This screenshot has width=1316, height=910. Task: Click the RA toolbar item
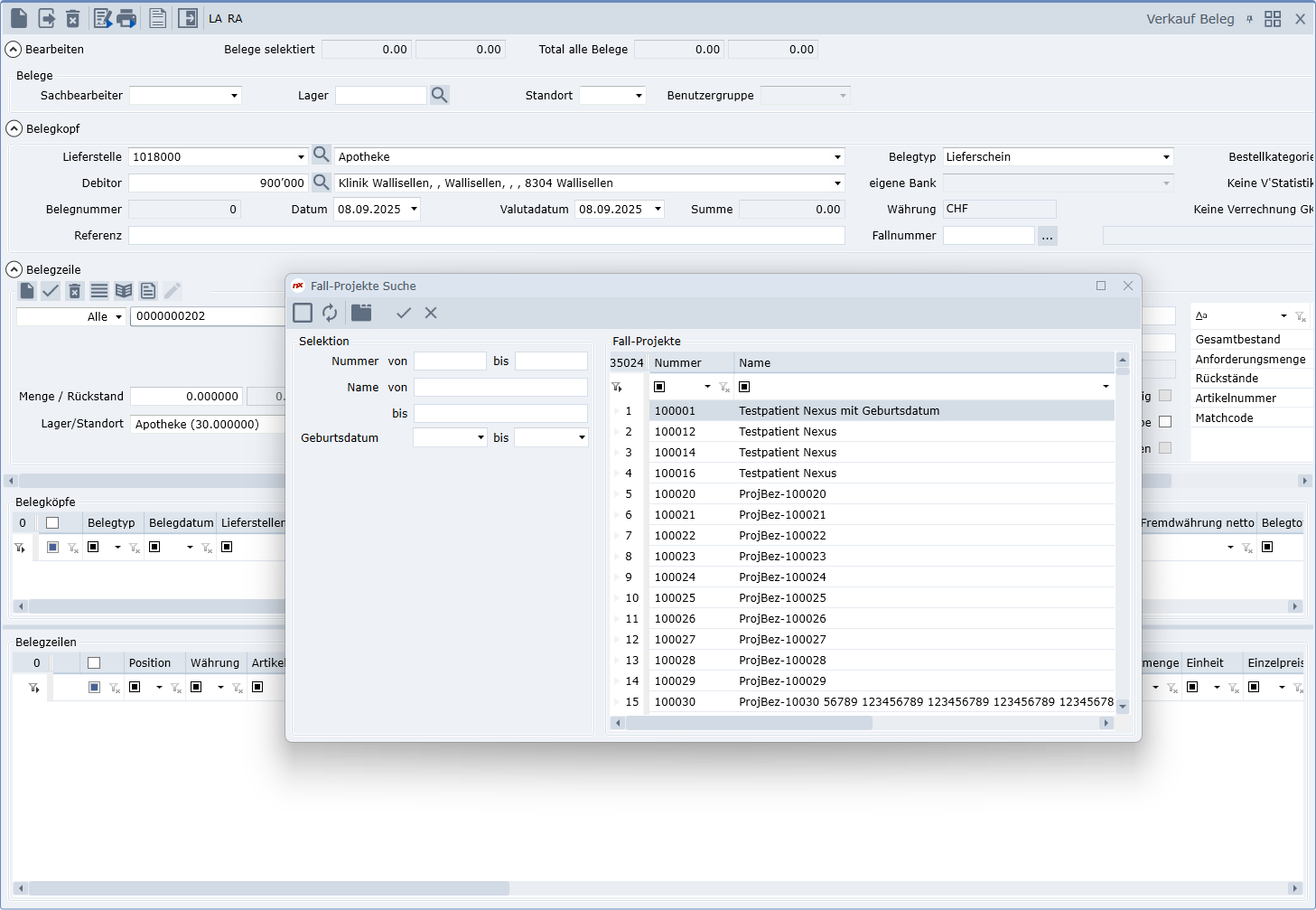tap(235, 19)
